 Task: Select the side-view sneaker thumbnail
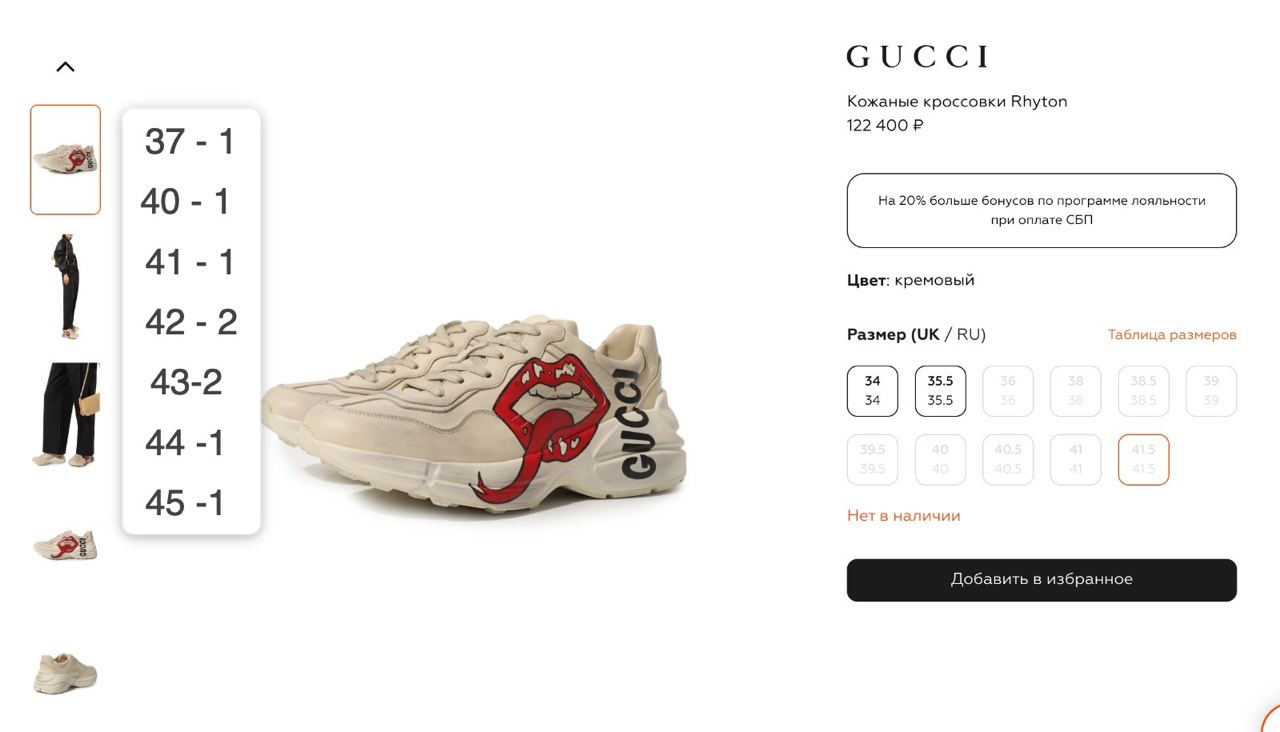pos(65,546)
